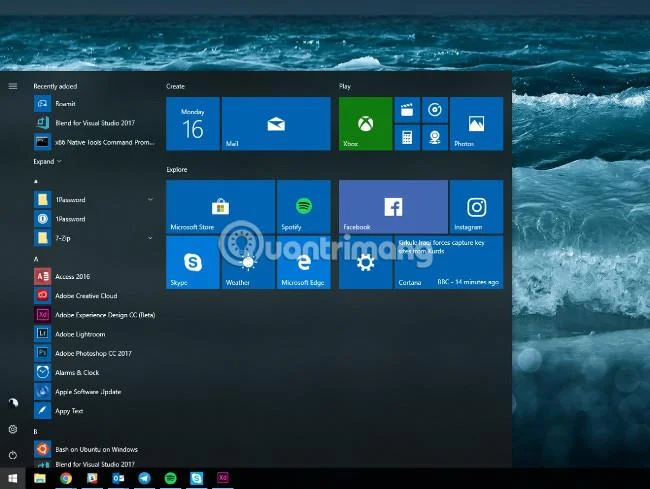Open the Photos tile

[x=476, y=123]
